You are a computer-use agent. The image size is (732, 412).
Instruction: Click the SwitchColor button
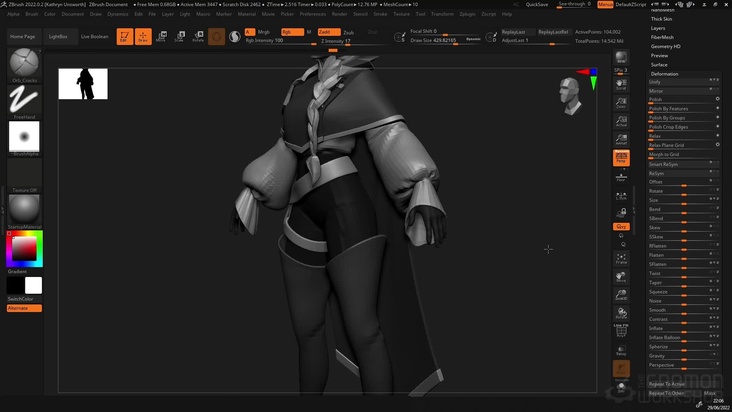tap(21, 299)
